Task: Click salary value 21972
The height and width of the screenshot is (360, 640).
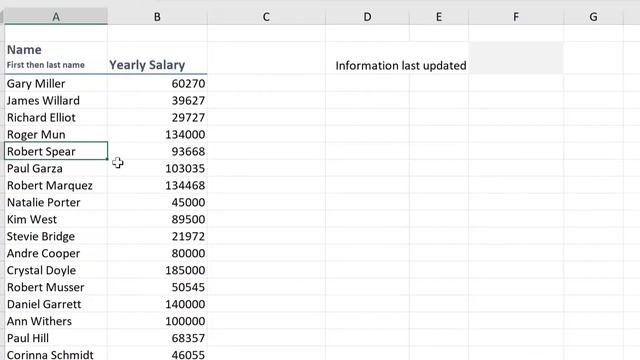Action: pyautogui.click(x=157, y=236)
